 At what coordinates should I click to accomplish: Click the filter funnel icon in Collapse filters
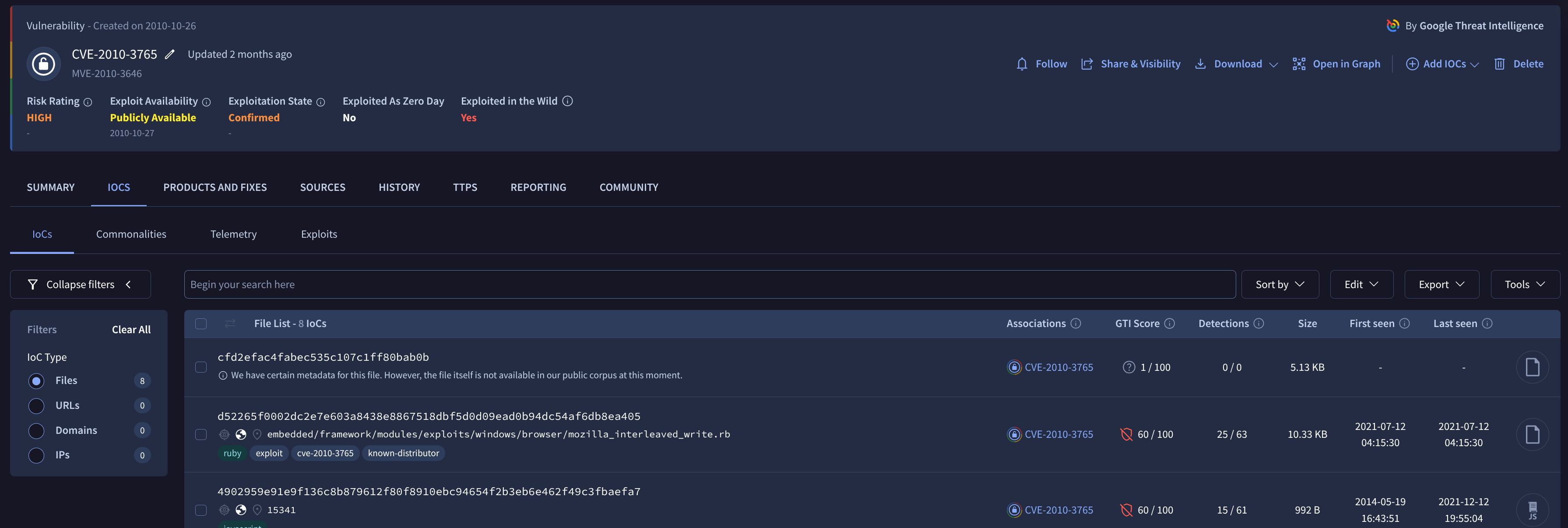(33, 285)
